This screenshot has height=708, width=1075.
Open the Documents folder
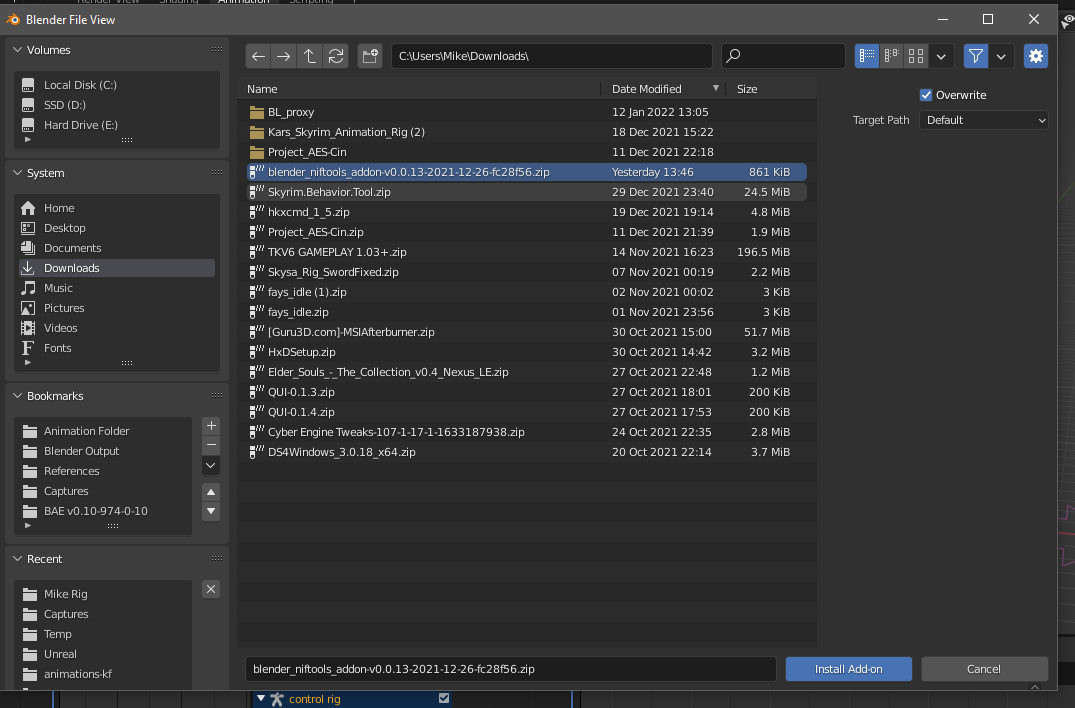pyautogui.click(x=117, y=248)
